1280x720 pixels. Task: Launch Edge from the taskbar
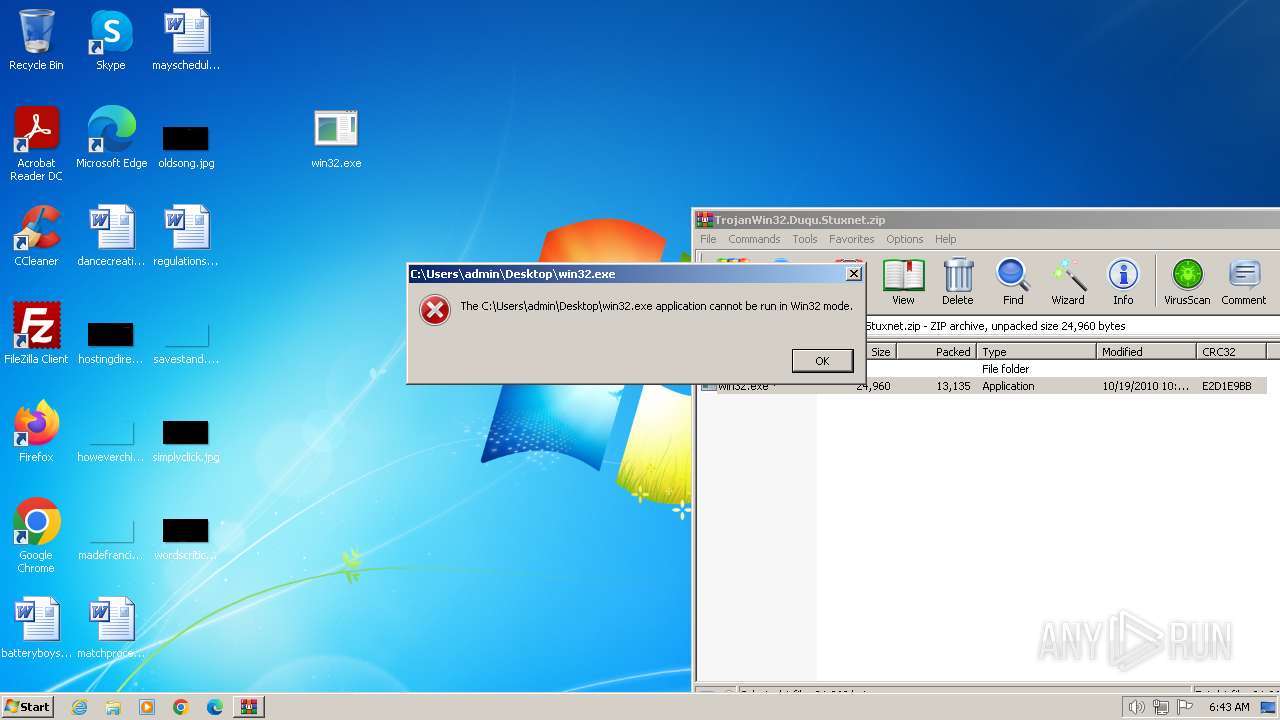pyautogui.click(x=215, y=707)
